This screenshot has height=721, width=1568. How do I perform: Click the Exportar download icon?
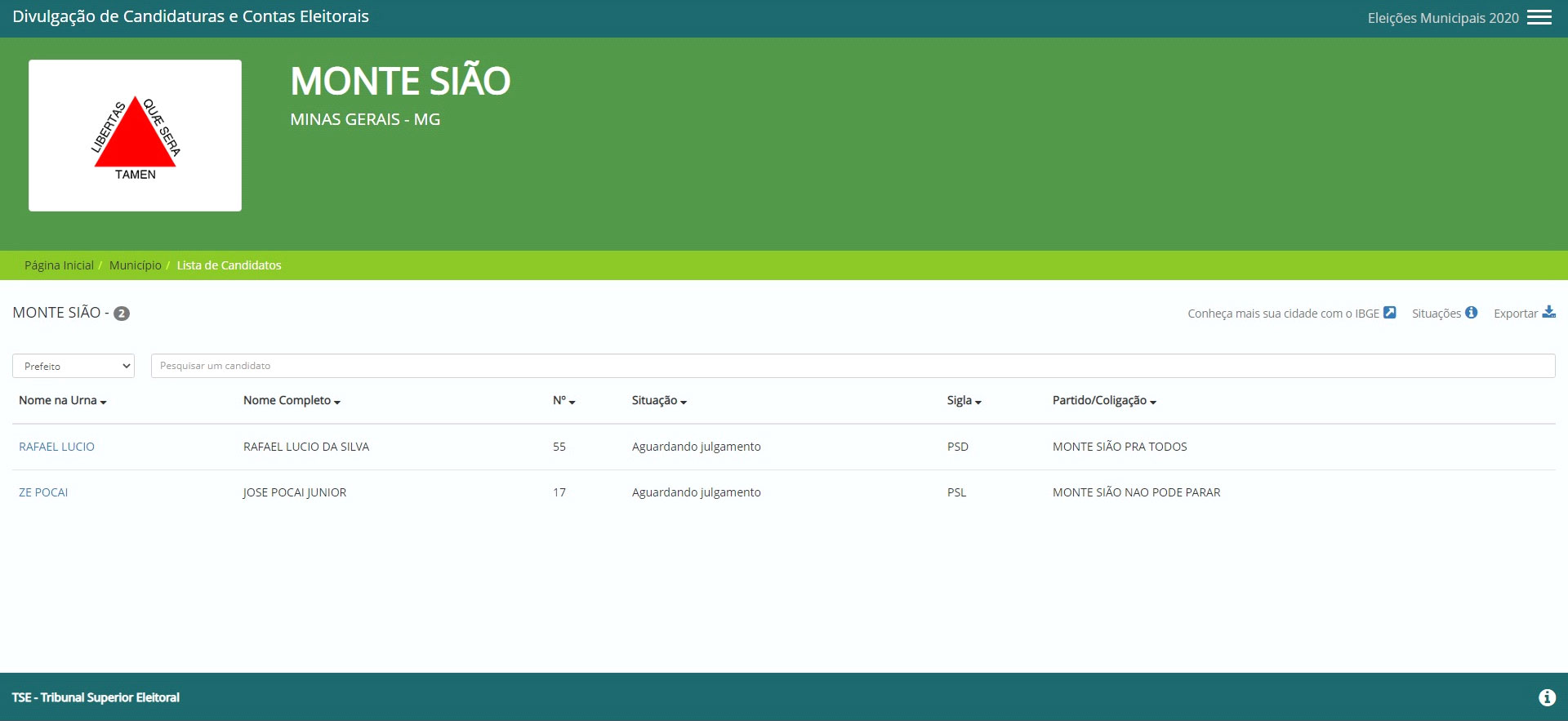(1548, 313)
